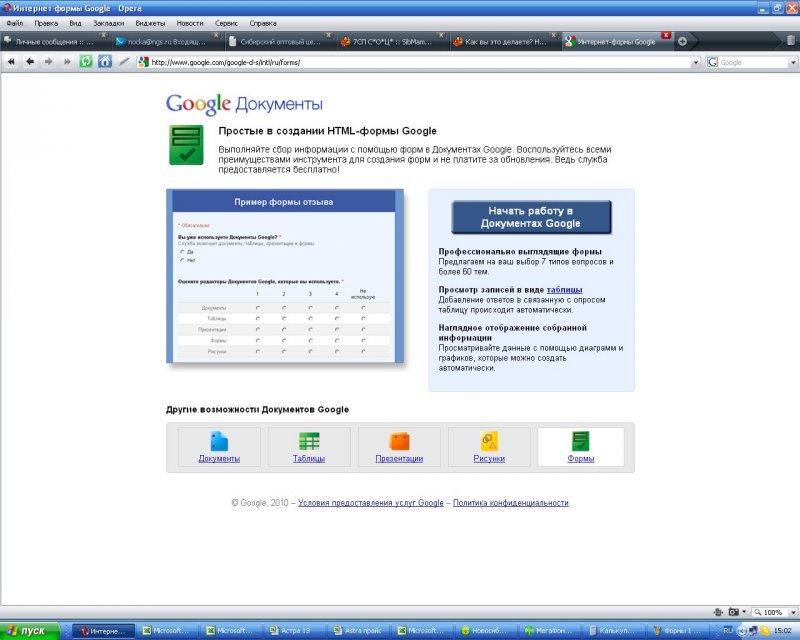Open the Справка menu

(263, 23)
